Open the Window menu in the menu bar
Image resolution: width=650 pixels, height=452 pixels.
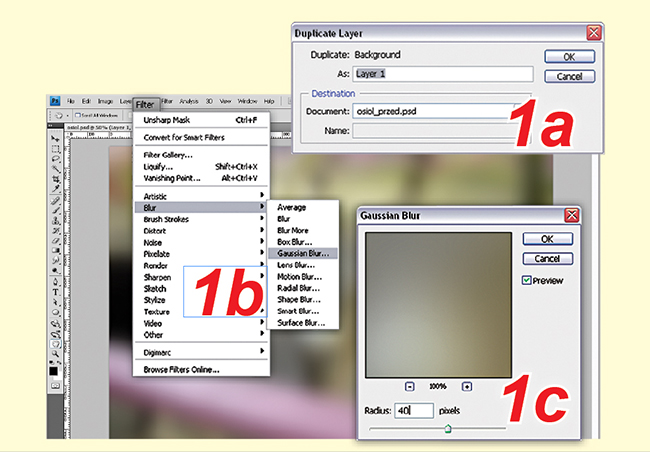coord(247,101)
